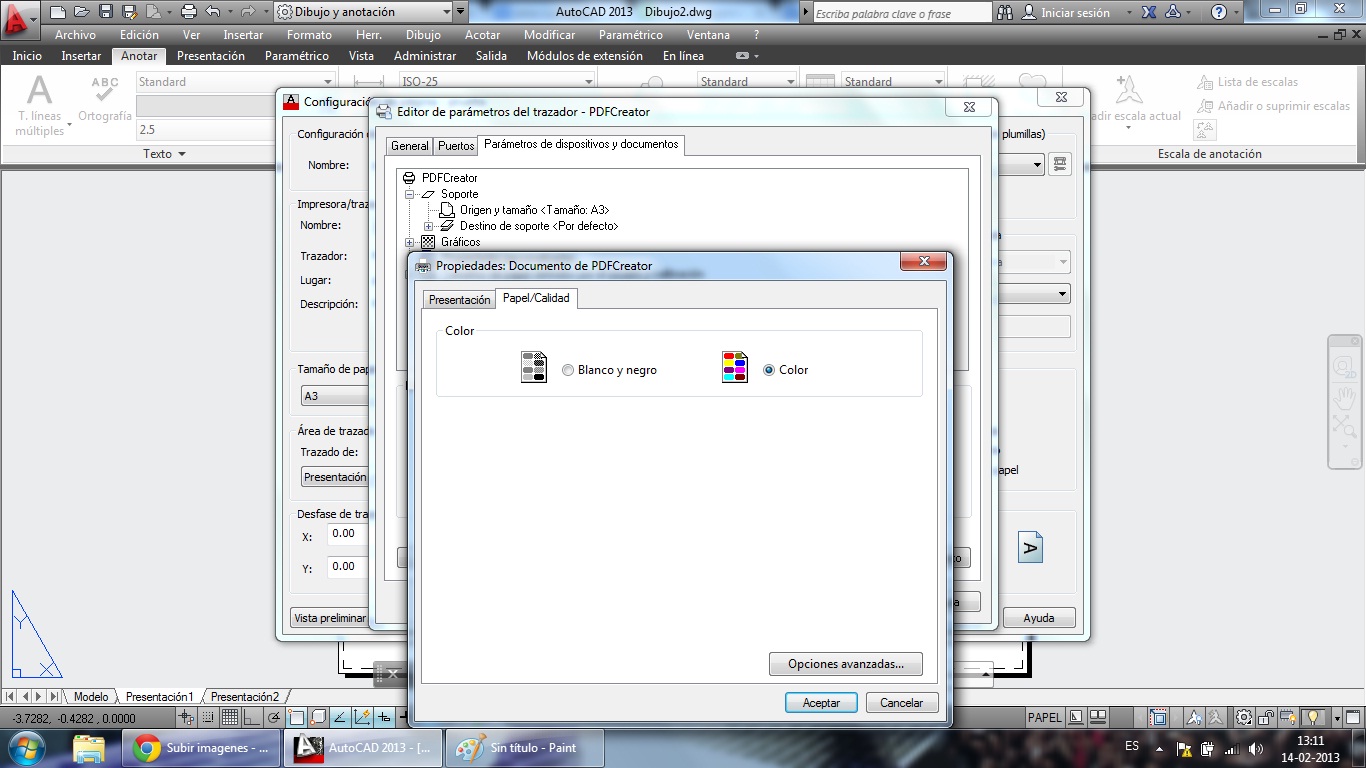Open the ISO-25 dimension style dropdown
Viewport: 1366px width, 768px height.
[x=589, y=82]
